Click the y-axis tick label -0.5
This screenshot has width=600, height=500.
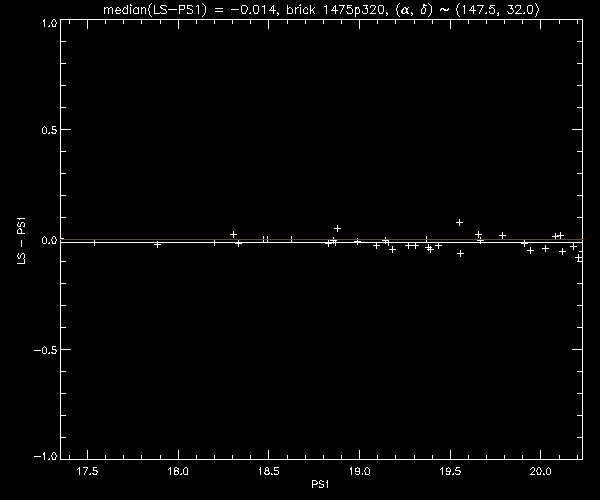point(46,350)
